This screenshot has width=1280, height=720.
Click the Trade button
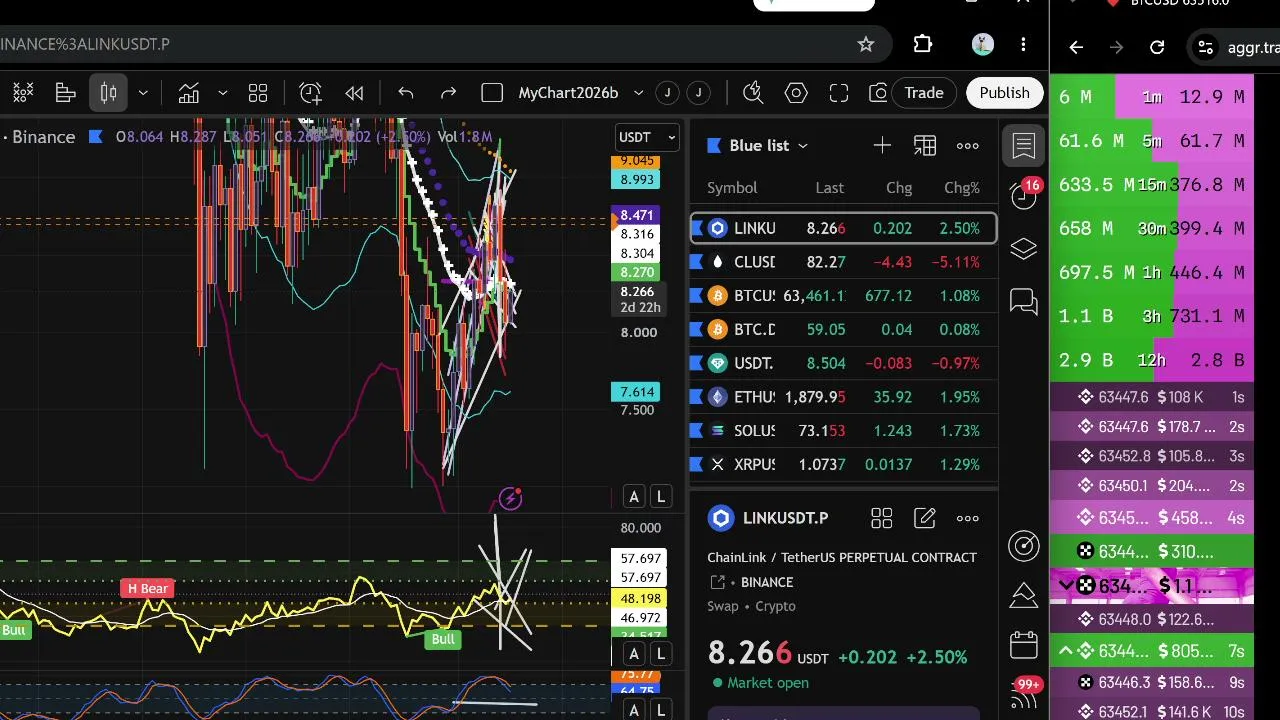coord(924,93)
